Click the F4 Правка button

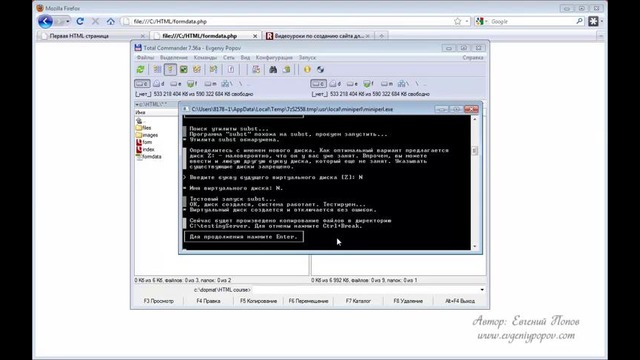(208, 301)
